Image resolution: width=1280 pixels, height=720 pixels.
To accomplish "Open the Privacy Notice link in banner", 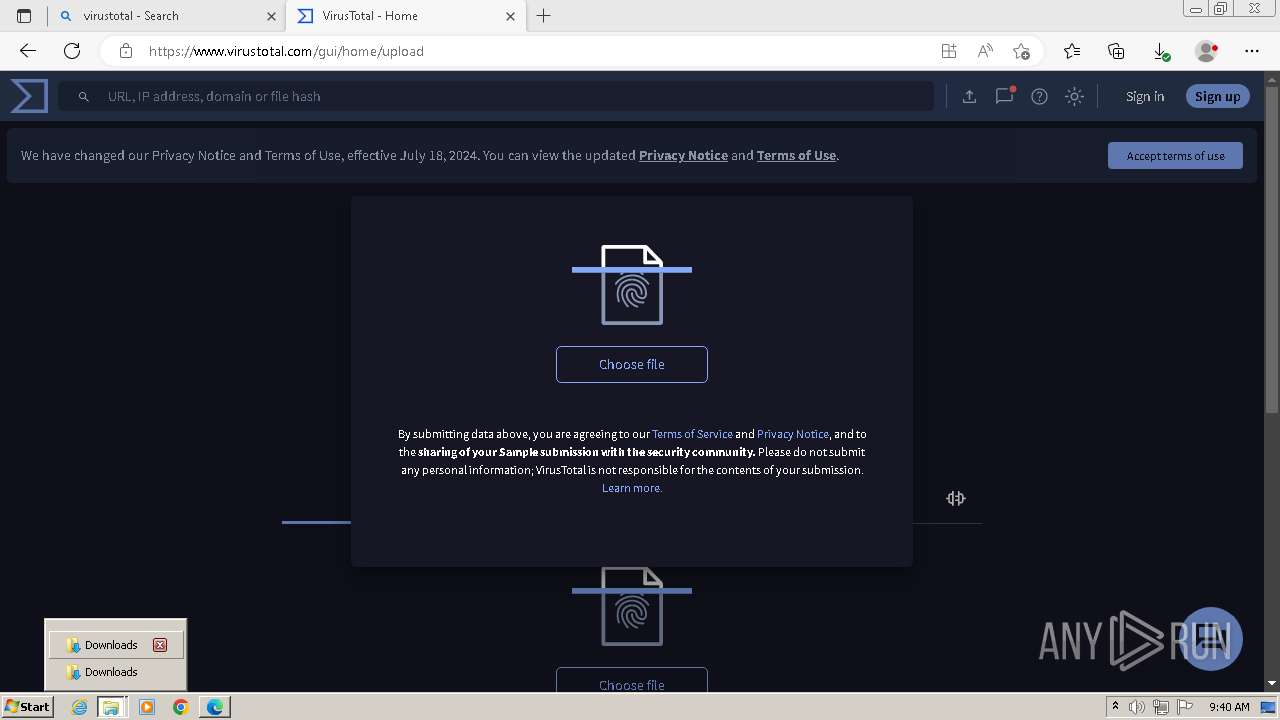I will [683, 155].
